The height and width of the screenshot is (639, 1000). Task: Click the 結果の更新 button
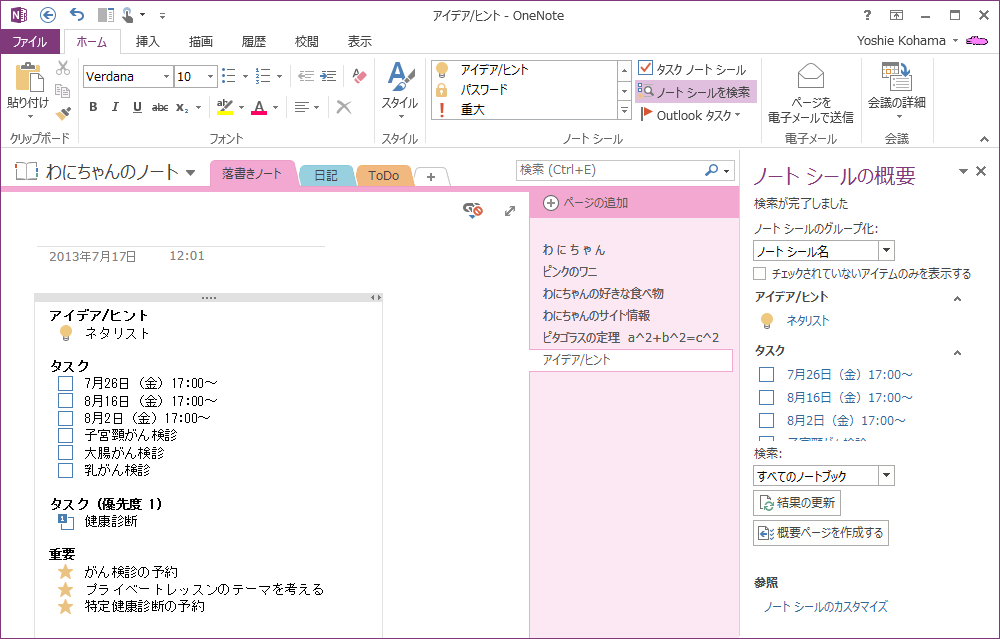click(797, 503)
